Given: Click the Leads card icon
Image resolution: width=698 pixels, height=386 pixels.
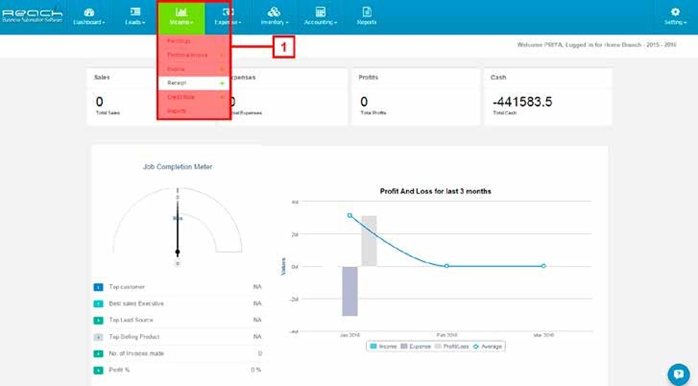Looking at the screenshot, I should 135,12.
